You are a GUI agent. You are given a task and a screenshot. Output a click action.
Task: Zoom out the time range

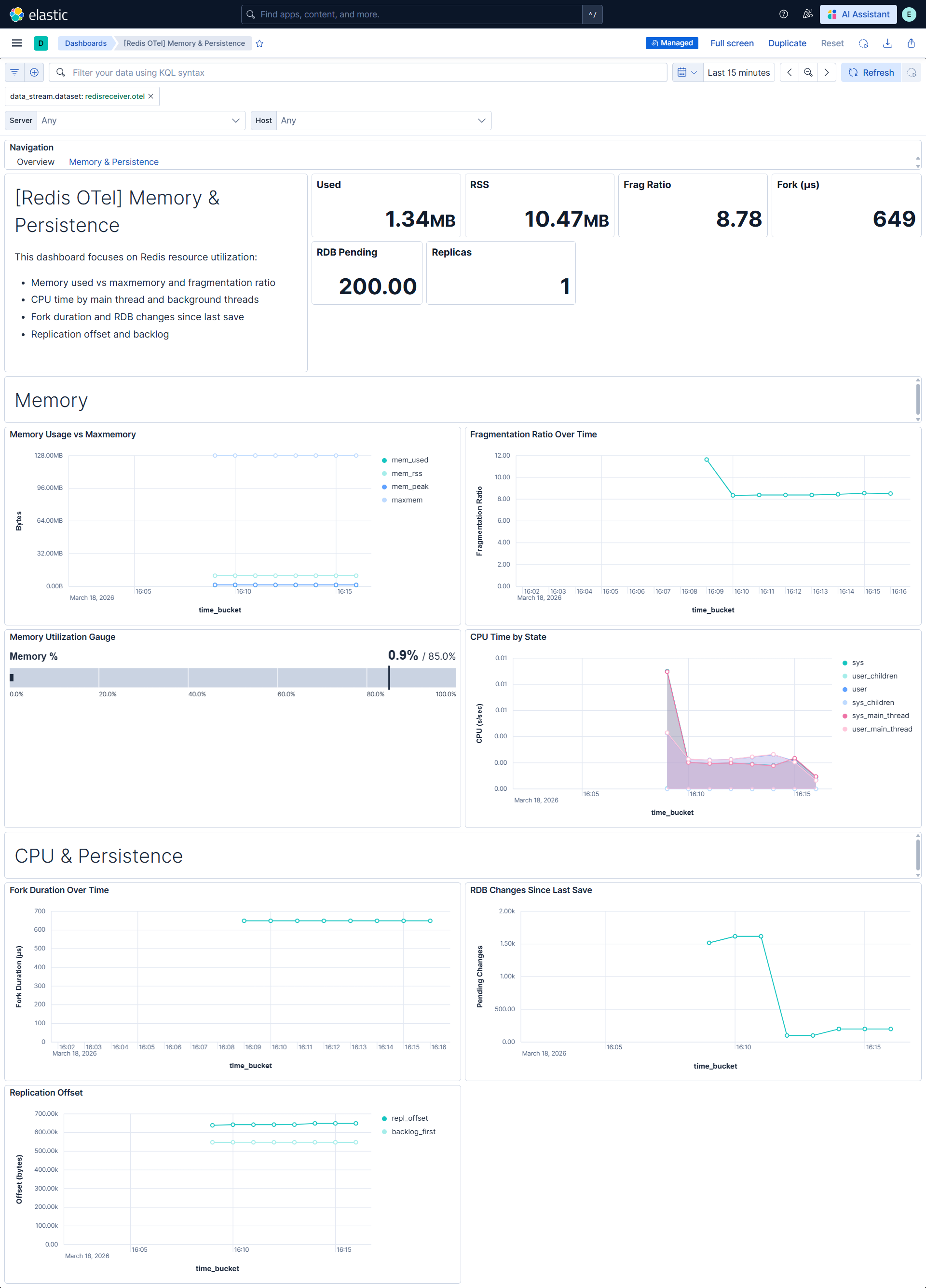(x=808, y=73)
